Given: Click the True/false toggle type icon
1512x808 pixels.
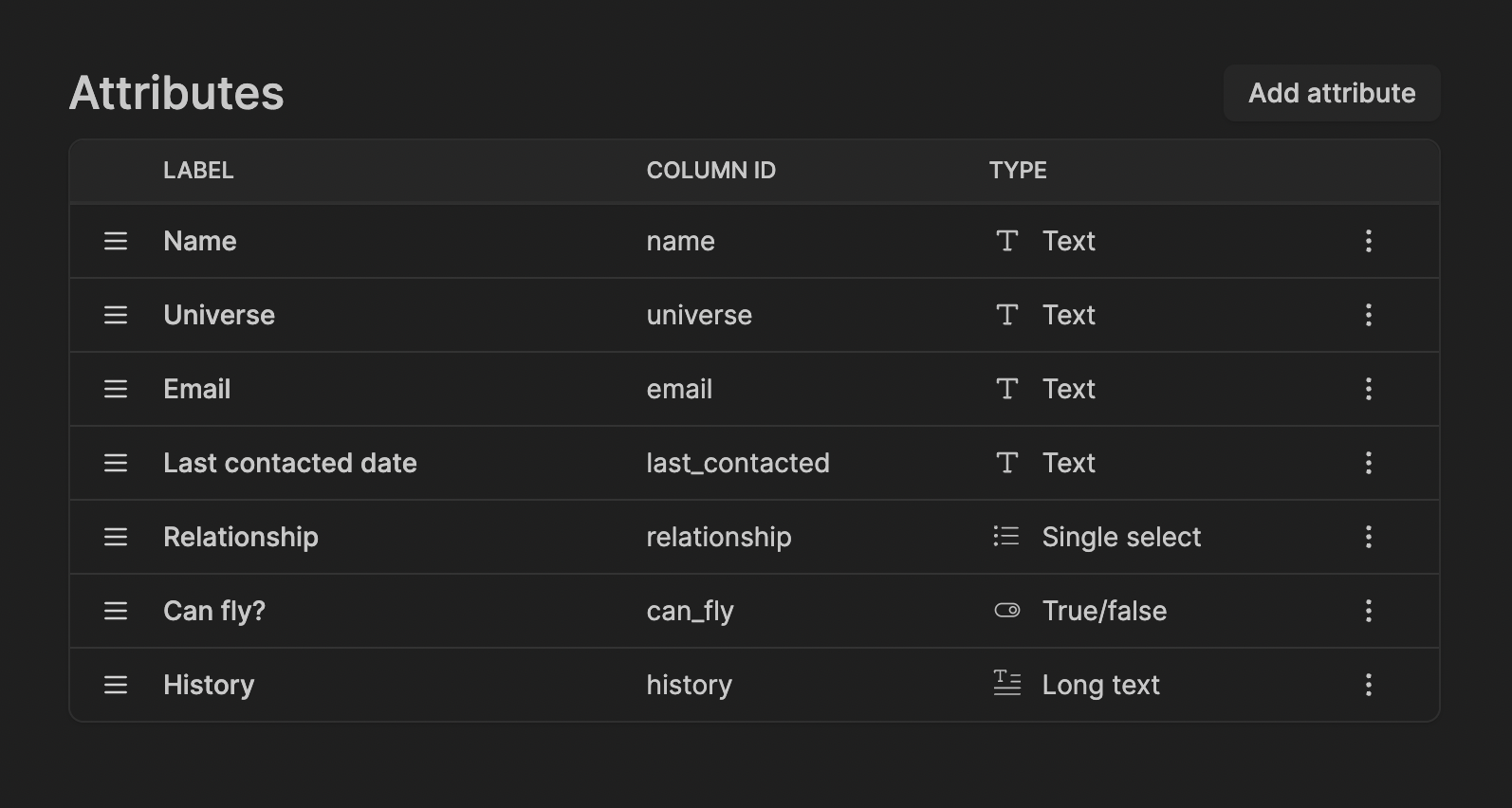Looking at the screenshot, I should [1006, 611].
